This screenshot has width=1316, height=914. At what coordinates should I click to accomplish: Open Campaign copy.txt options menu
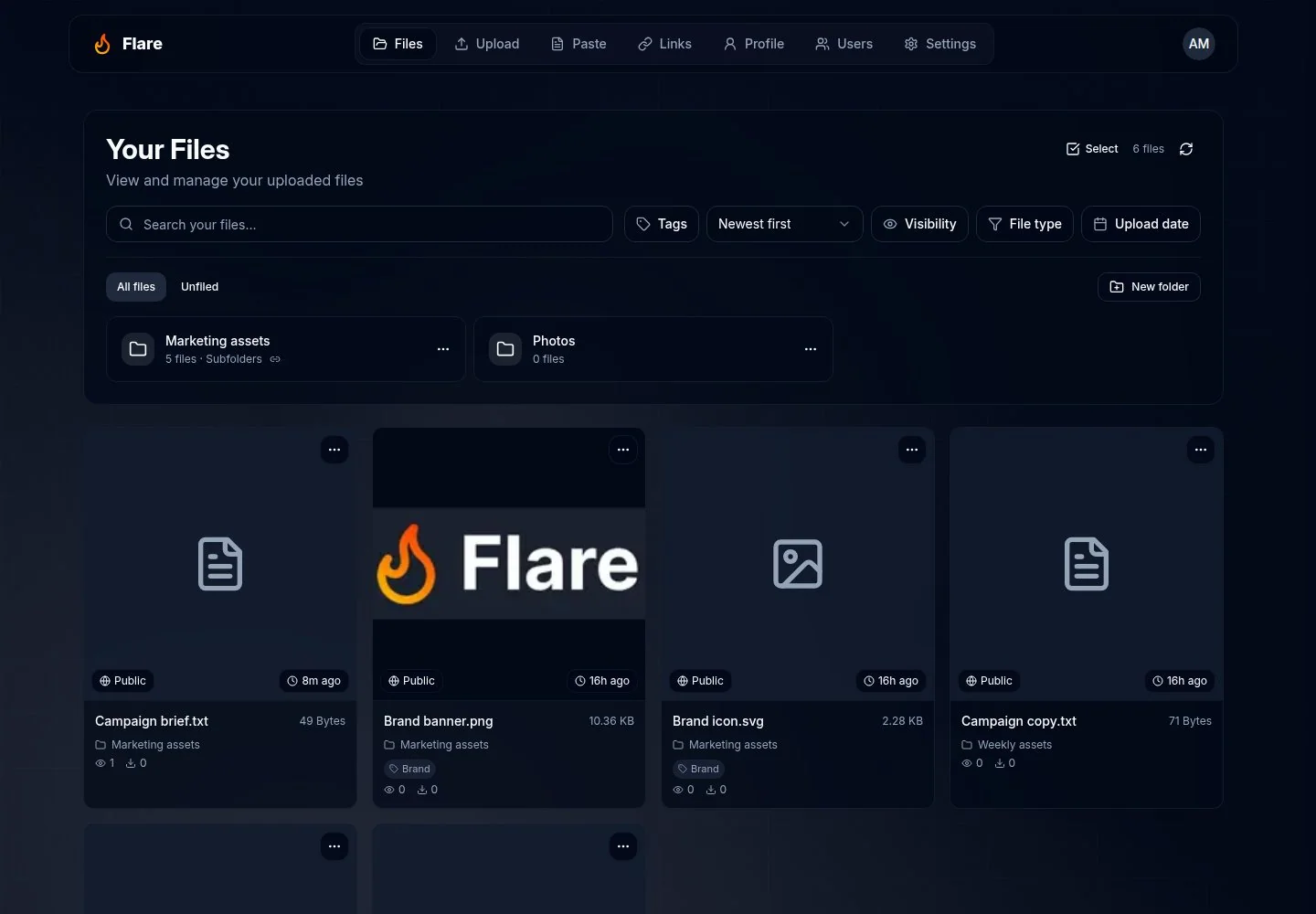point(1201,450)
